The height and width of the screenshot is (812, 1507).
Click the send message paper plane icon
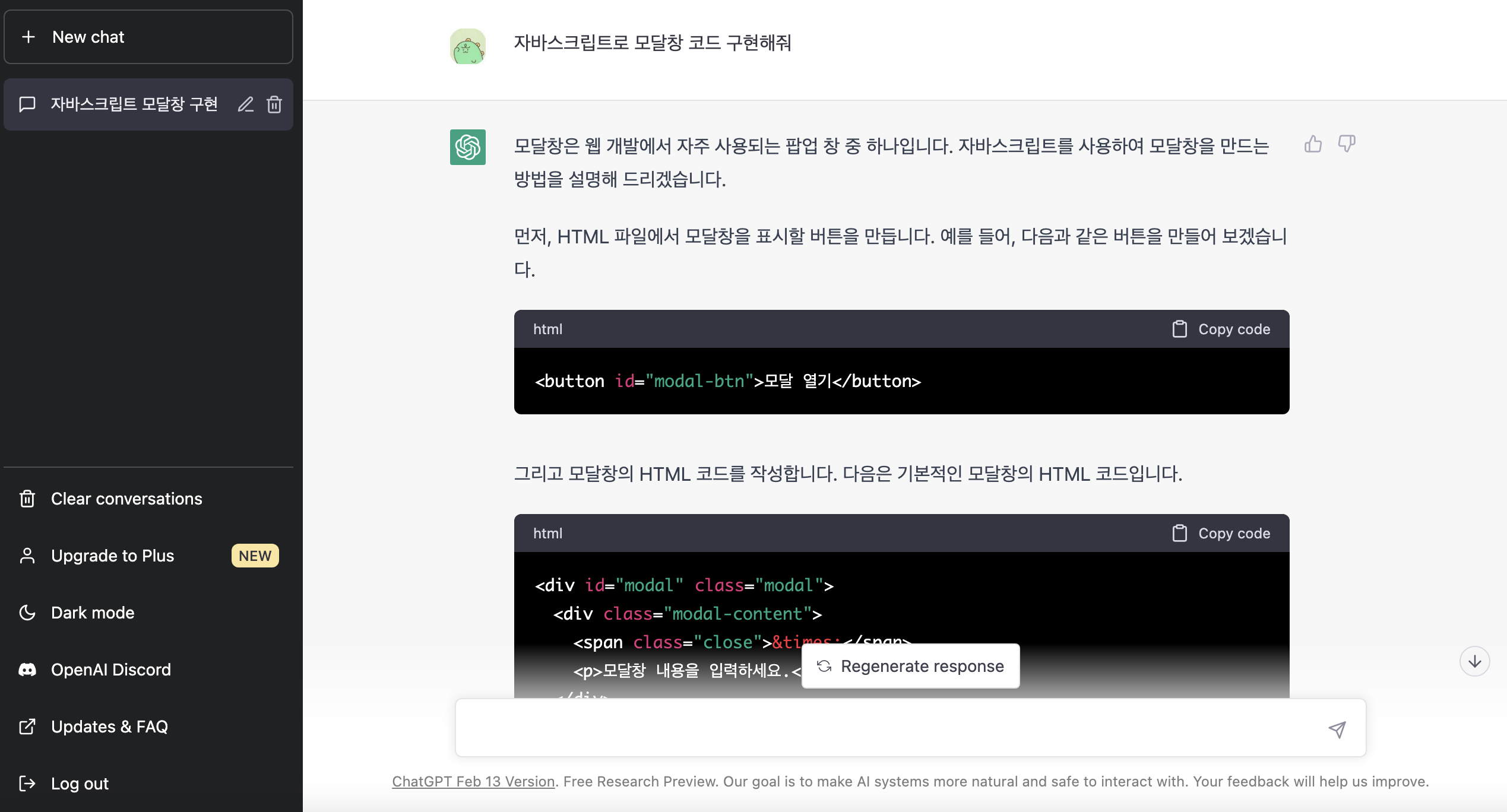tap(1337, 729)
